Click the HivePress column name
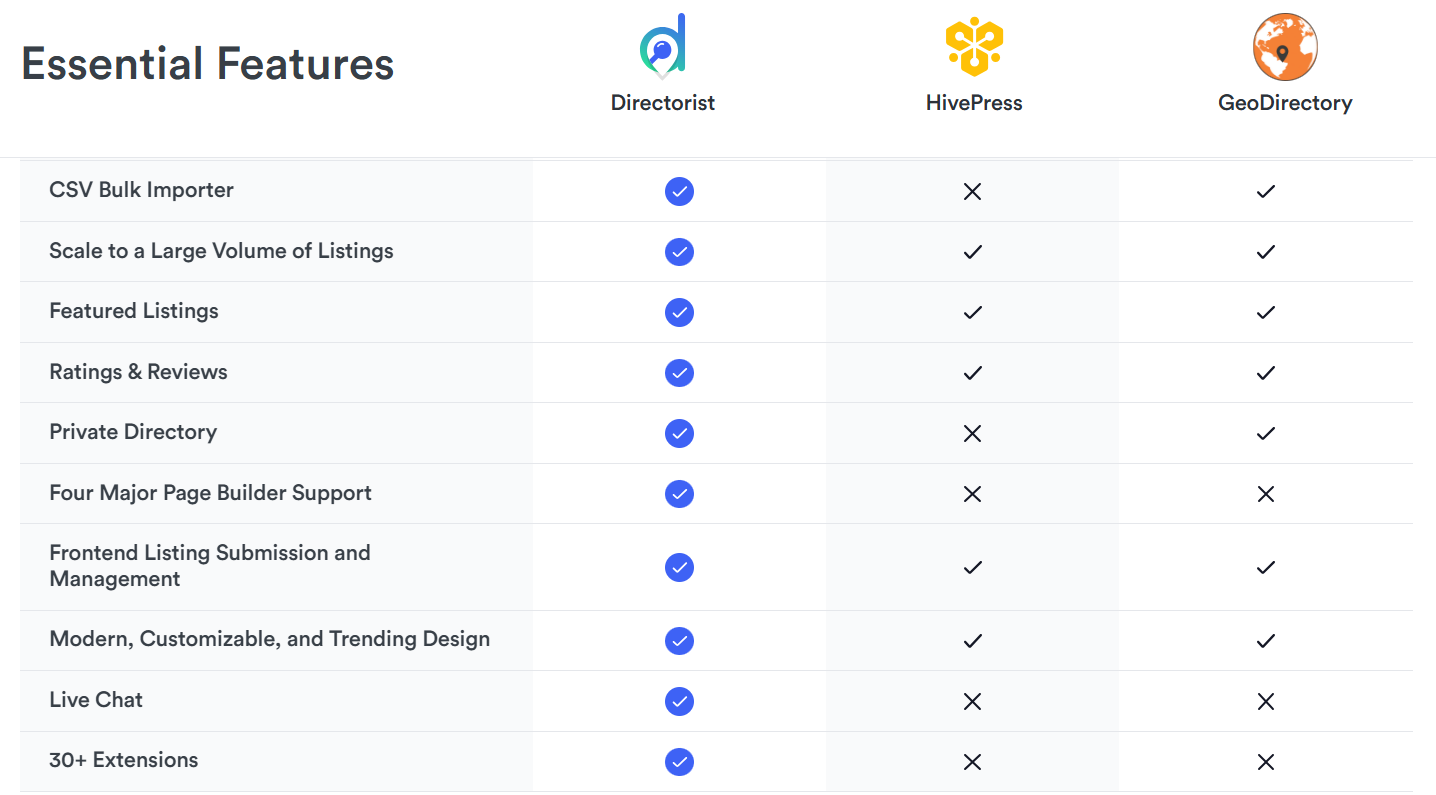 coord(974,103)
